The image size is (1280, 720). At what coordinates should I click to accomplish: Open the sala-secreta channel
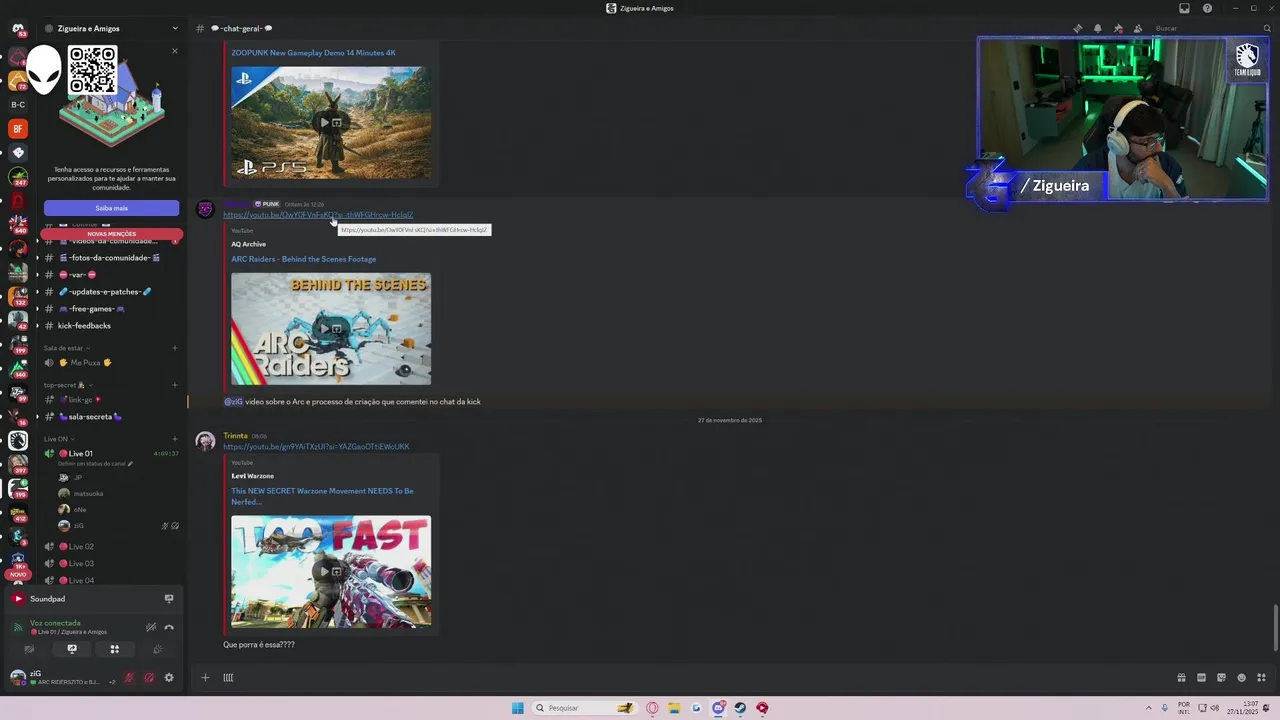tap(110, 417)
